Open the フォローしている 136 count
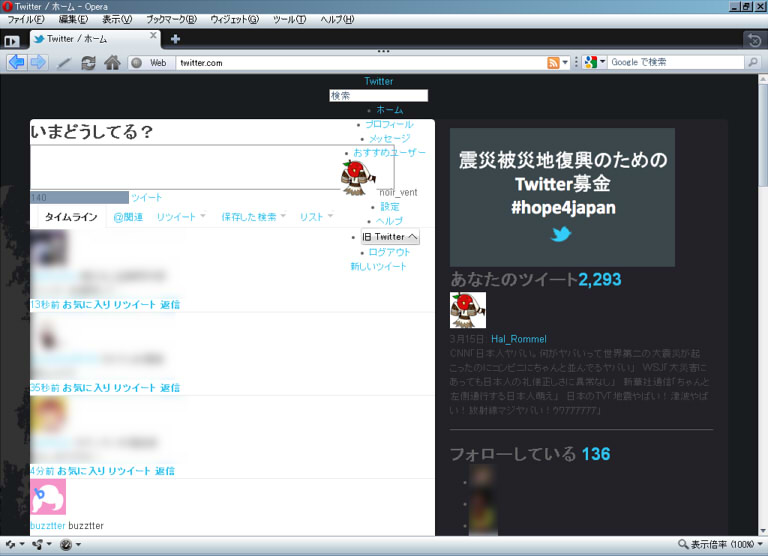The width and height of the screenshot is (768, 556). [596, 454]
